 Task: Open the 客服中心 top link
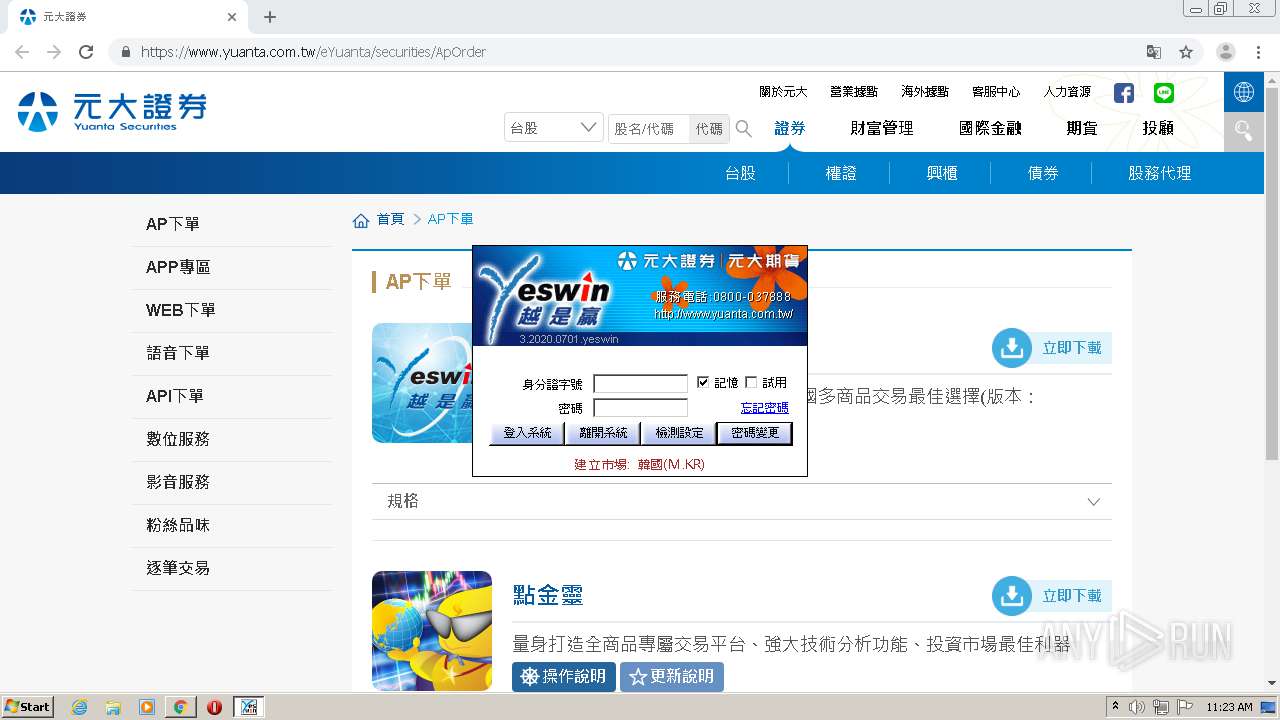tap(996, 92)
